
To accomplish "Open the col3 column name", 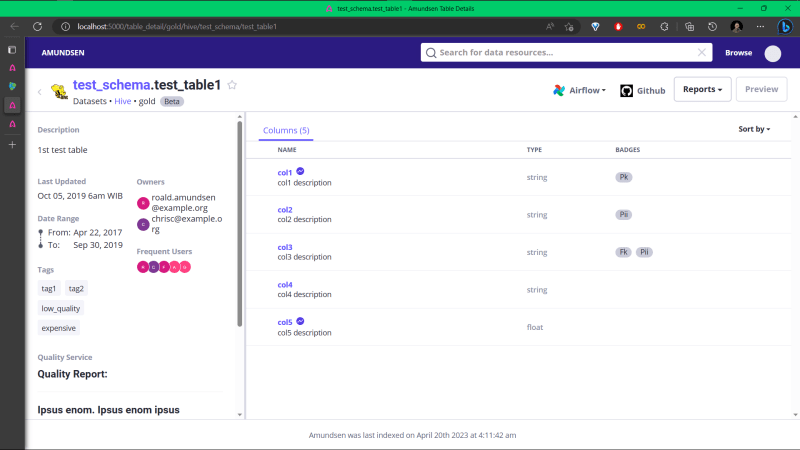I will tap(285, 247).
